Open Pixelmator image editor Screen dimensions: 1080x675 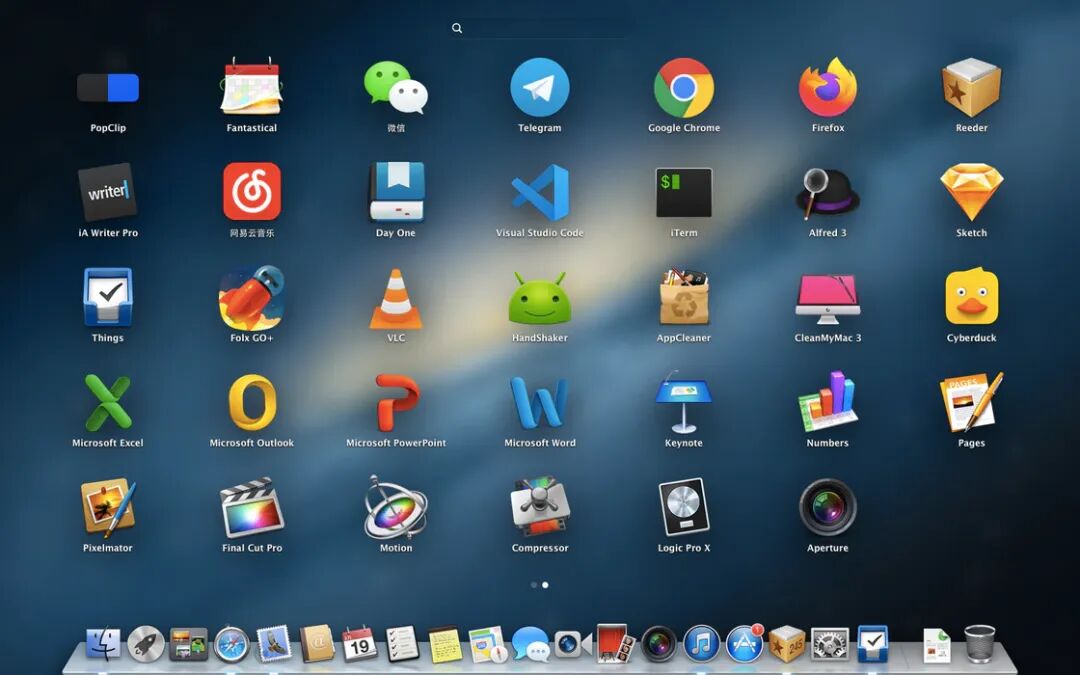108,508
